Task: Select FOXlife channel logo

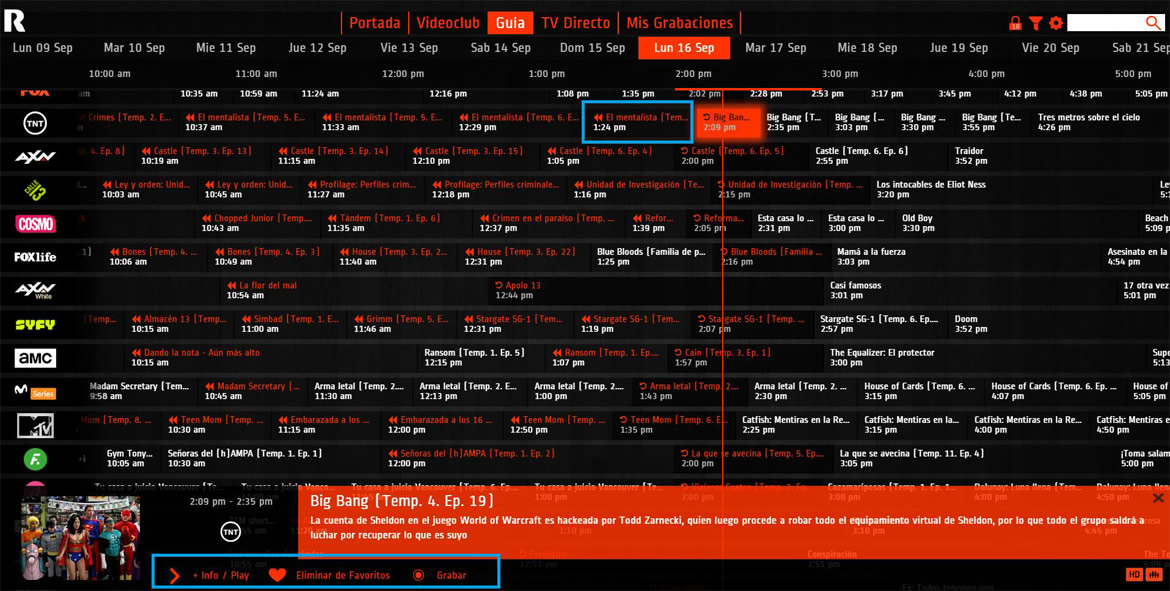Action: coord(35,257)
